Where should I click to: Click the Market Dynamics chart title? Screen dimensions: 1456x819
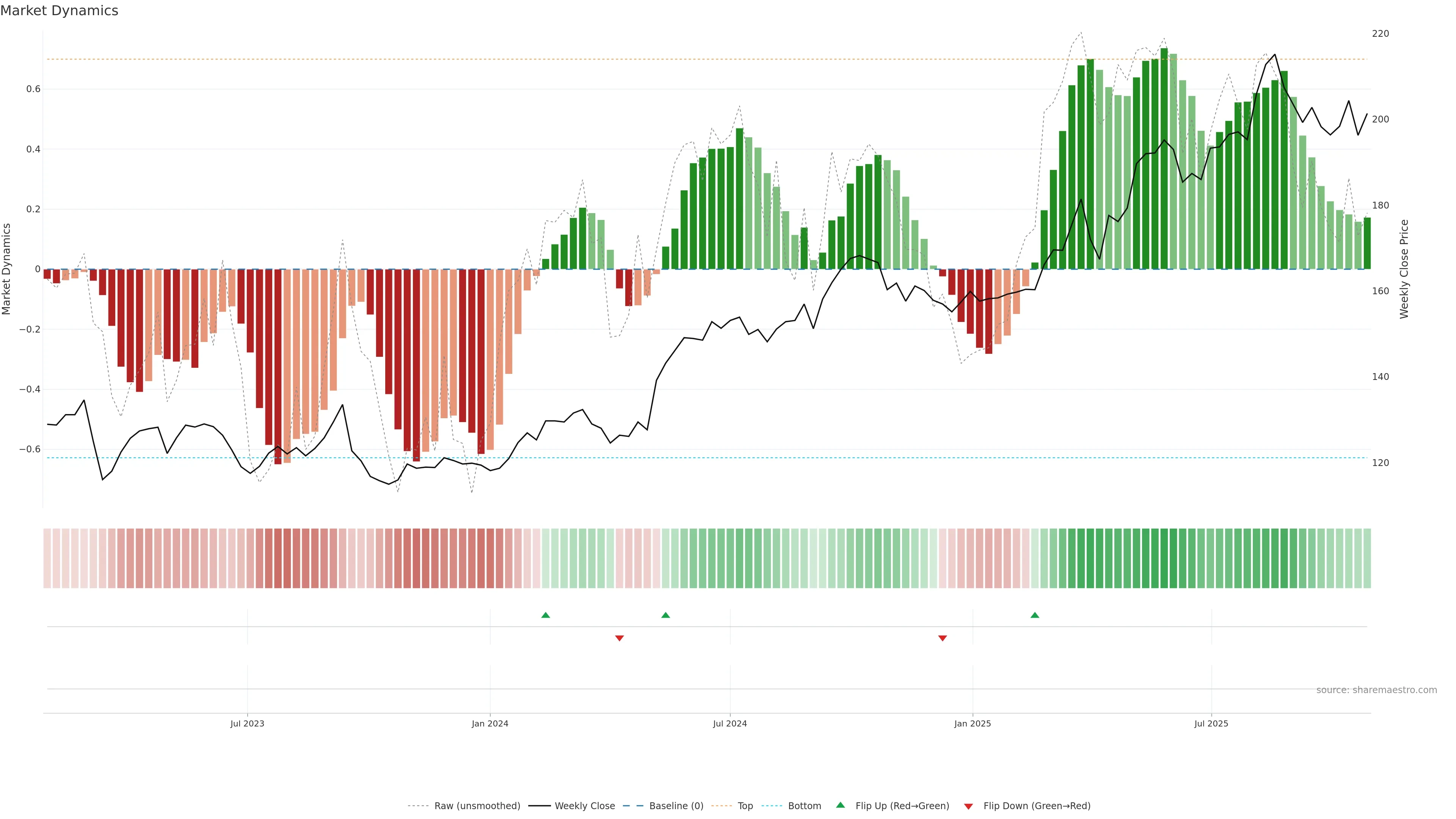[x=60, y=11]
